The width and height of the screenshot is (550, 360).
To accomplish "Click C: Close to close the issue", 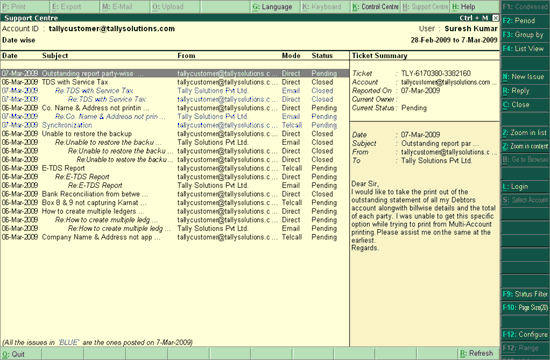I will (x=525, y=105).
